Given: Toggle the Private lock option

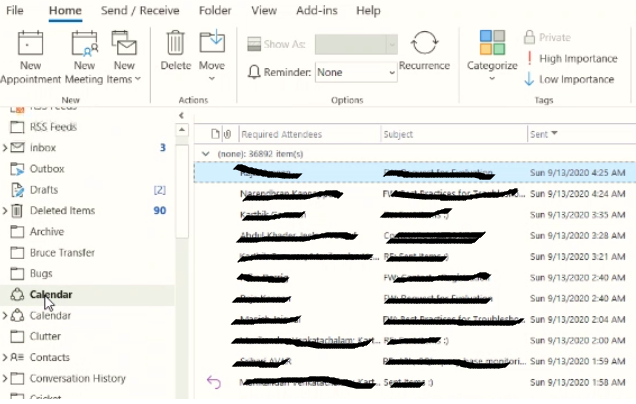Looking at the screenshot, I should (547, 37).
